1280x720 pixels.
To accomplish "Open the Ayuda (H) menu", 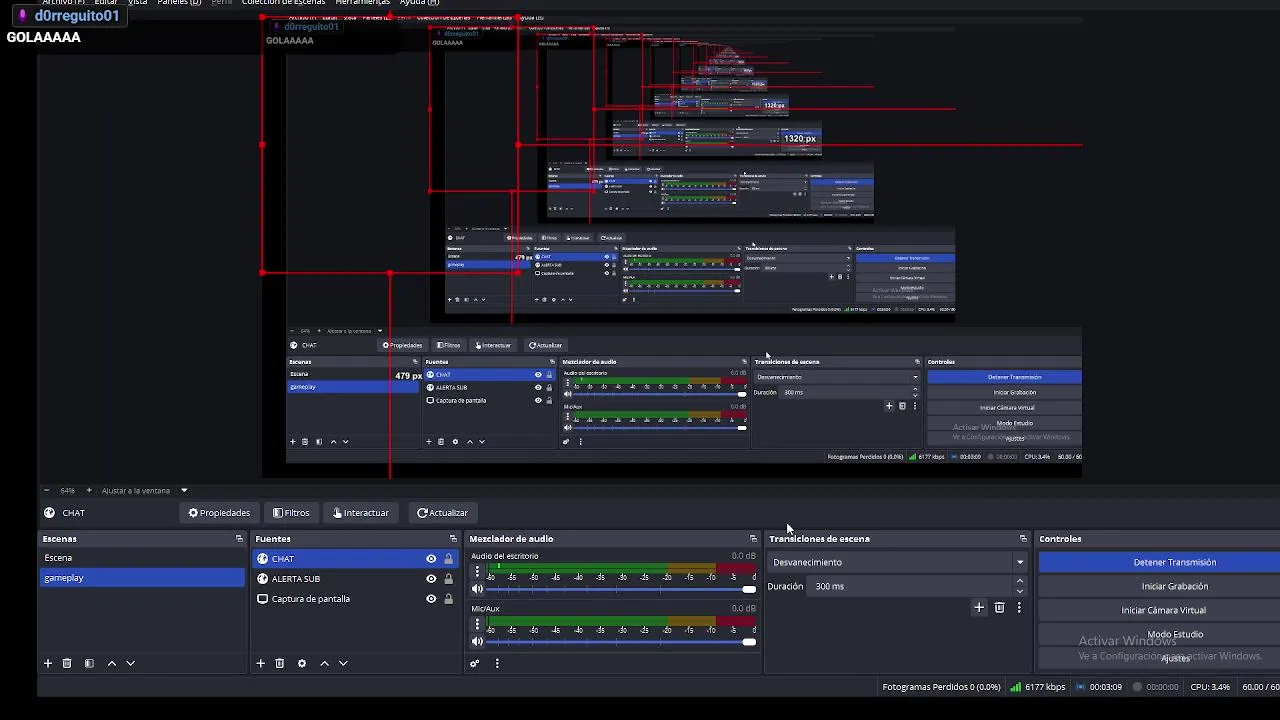I will click(x=419, y=3).
